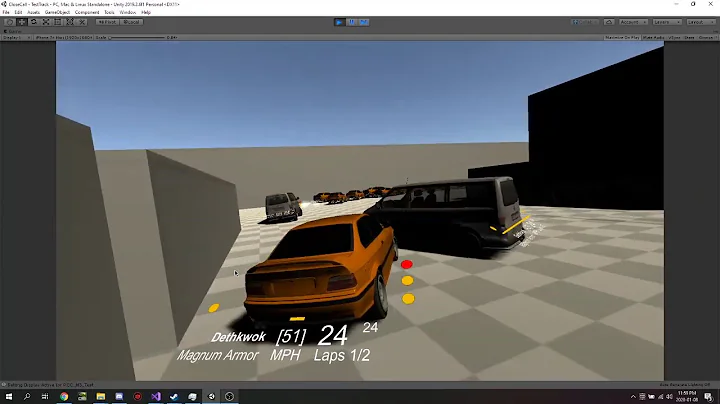This screenshot has height=404, width=720.
Task: Click the orange car in the Game view
Action: click(321, 267)
